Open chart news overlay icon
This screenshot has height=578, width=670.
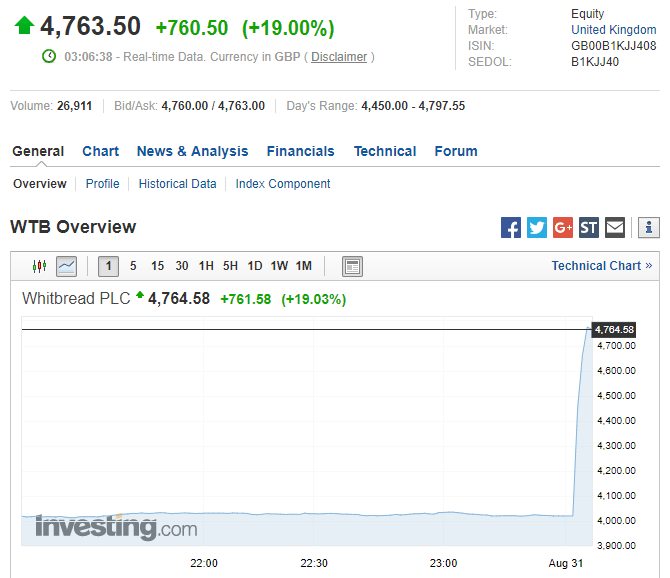(x=352, y=266)
